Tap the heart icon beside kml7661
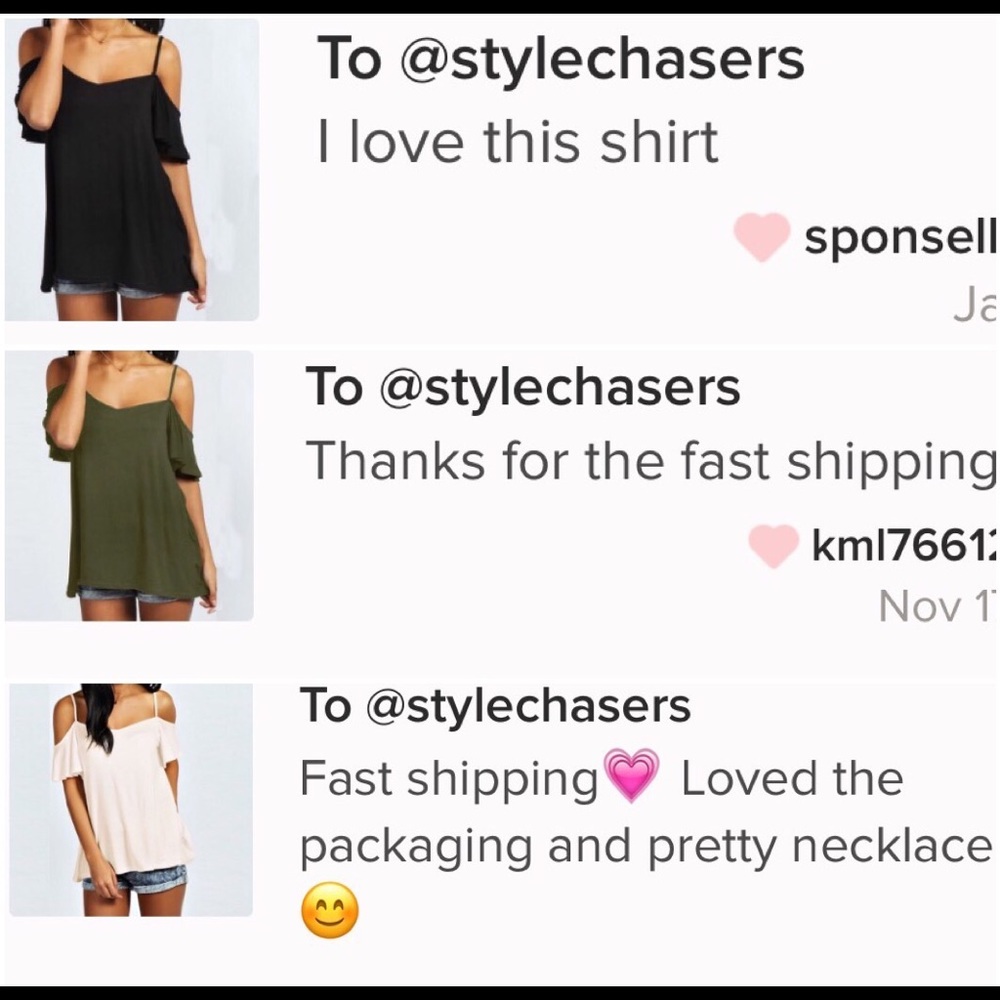 pyautogui.click(x=774, y=546)
